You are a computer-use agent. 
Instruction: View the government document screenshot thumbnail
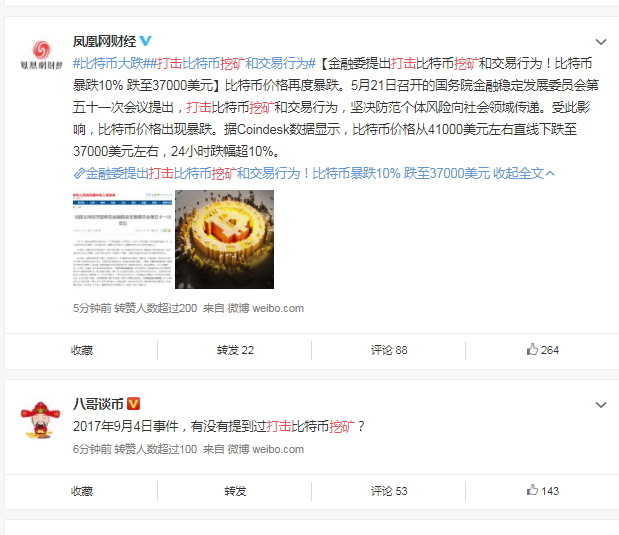(x=123, y=239)
